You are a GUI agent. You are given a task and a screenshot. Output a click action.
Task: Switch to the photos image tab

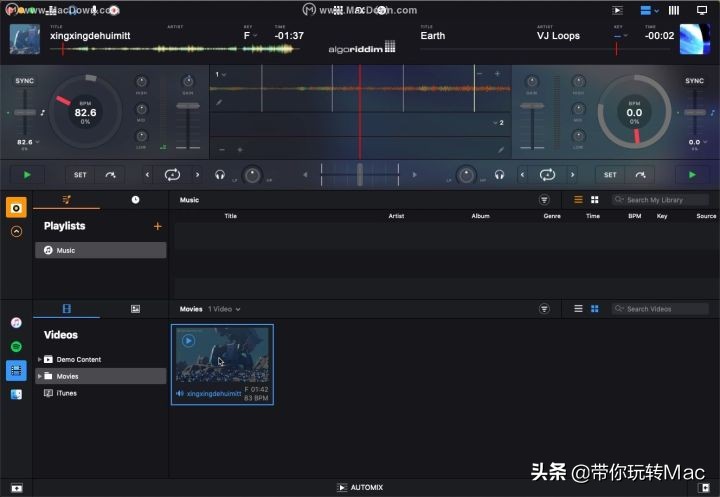click(135, 309)
